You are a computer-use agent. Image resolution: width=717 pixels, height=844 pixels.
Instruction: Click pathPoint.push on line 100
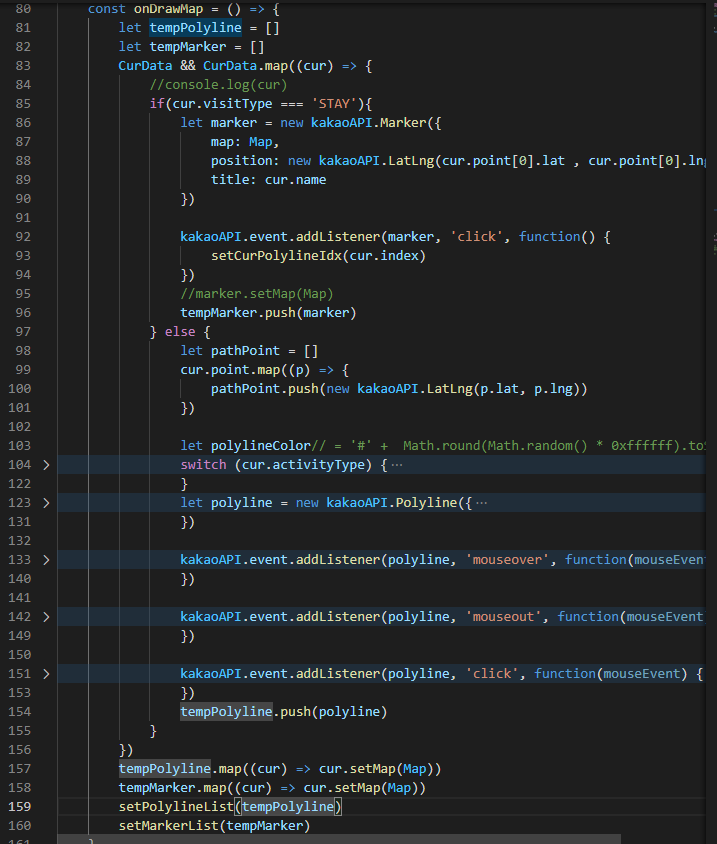click(264, 389)
